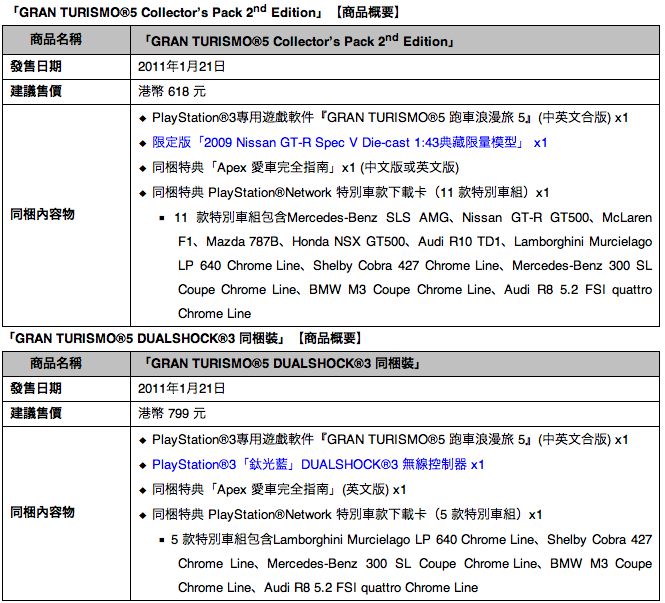
Task: Click the heading 「GRAN TURISMO®5 DUALSHOCK®3 同梱裝」【商品概要】
Action: click(186, 338)
